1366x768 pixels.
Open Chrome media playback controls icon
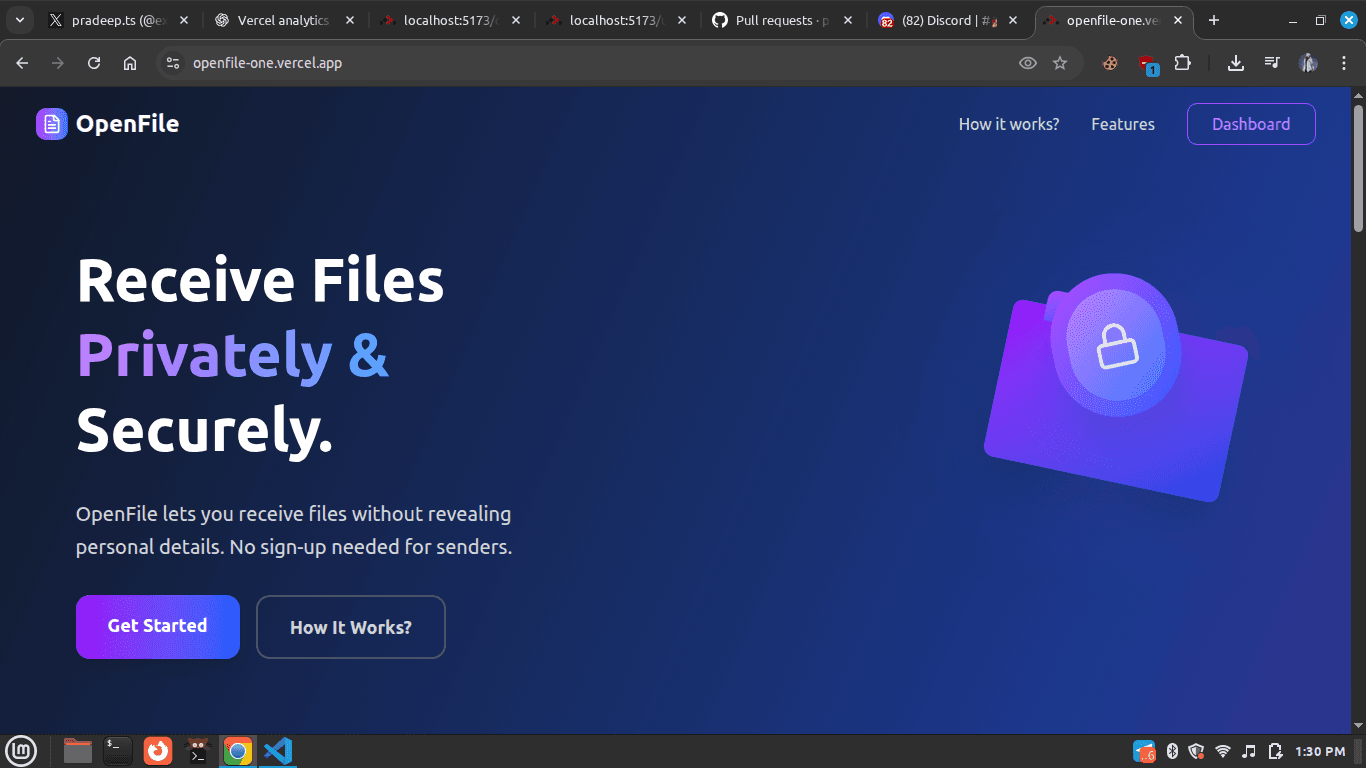coord(1271,62)
